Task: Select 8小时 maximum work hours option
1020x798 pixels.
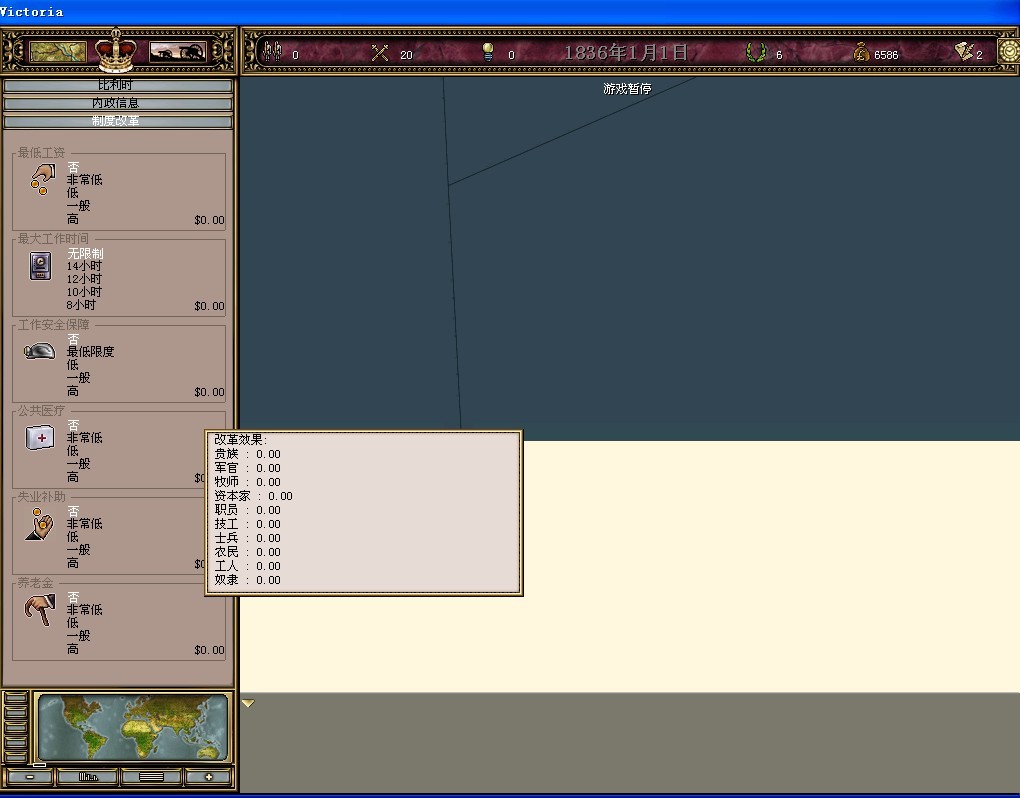Action: pyautogui.click(x=84, y=305)
